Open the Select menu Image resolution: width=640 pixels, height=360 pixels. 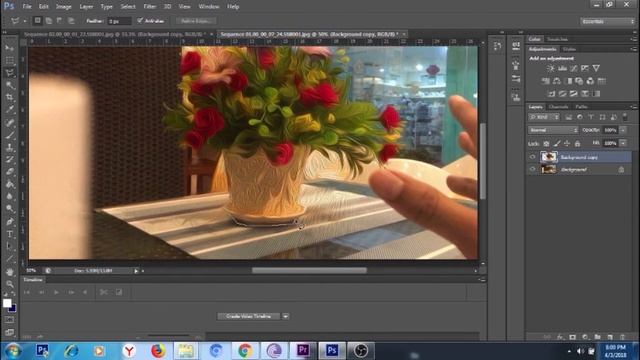click(x=128, y=7)
